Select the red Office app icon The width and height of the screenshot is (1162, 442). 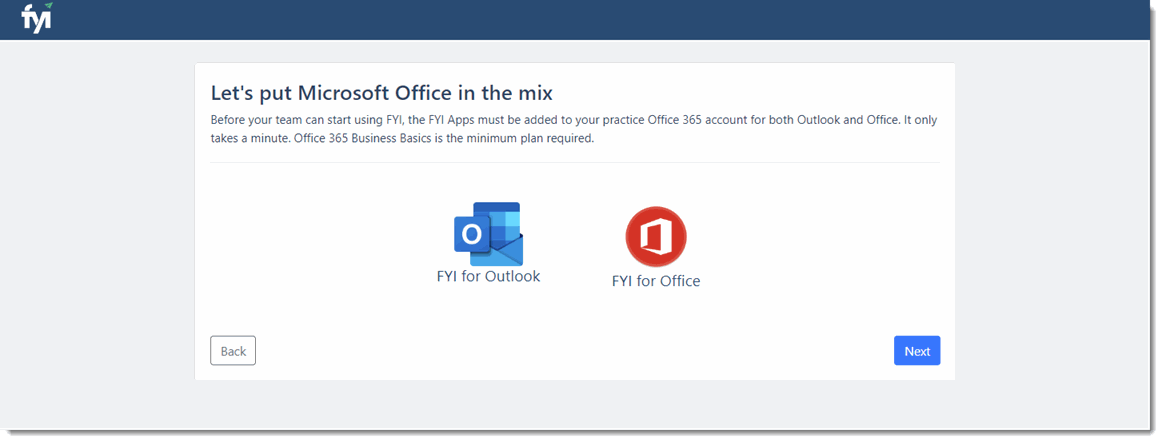(656, 237)
